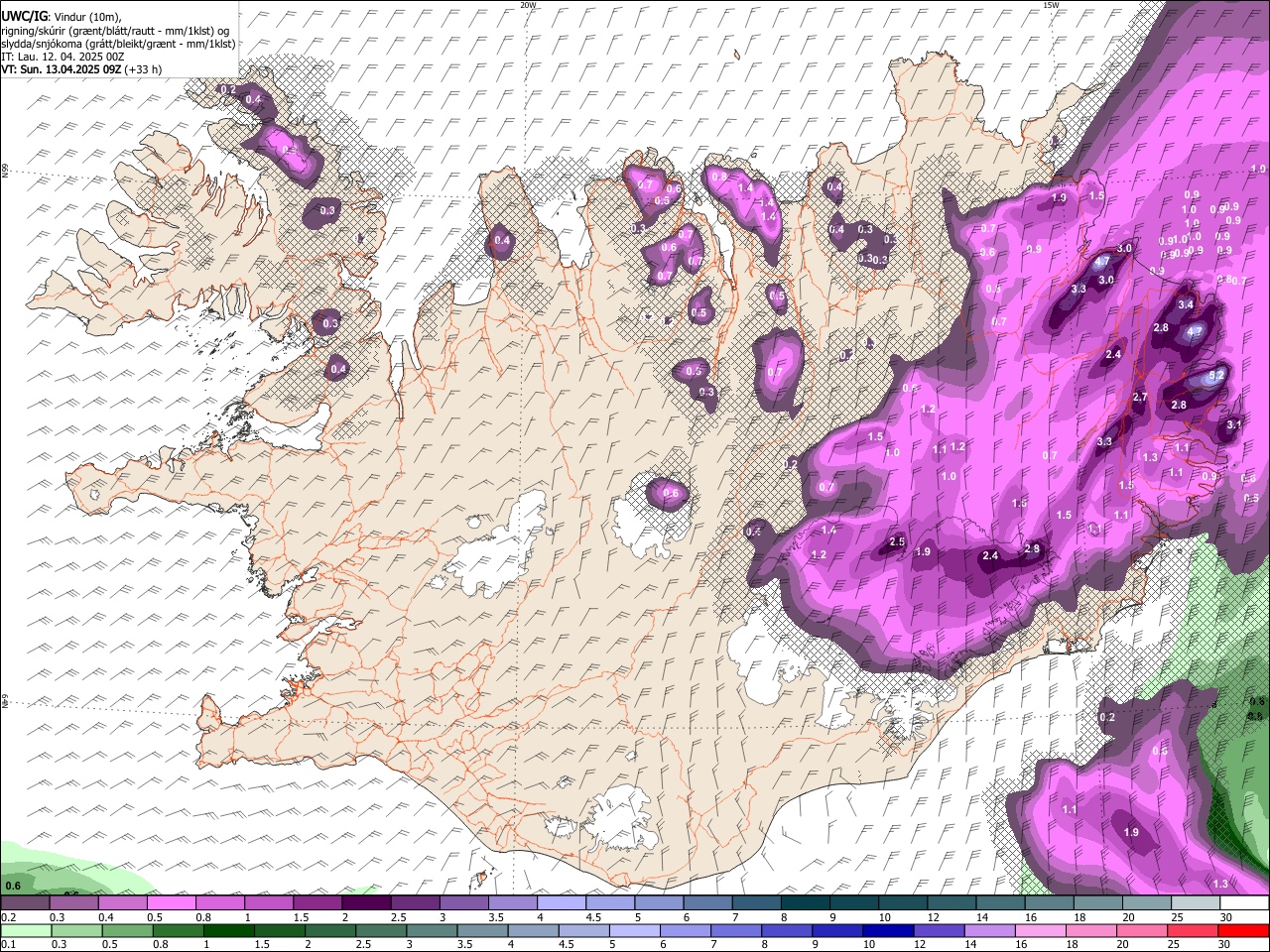
Task: Select the medium purple 1.5 swatch in upper legend
Action: click(x=317, y=903)
